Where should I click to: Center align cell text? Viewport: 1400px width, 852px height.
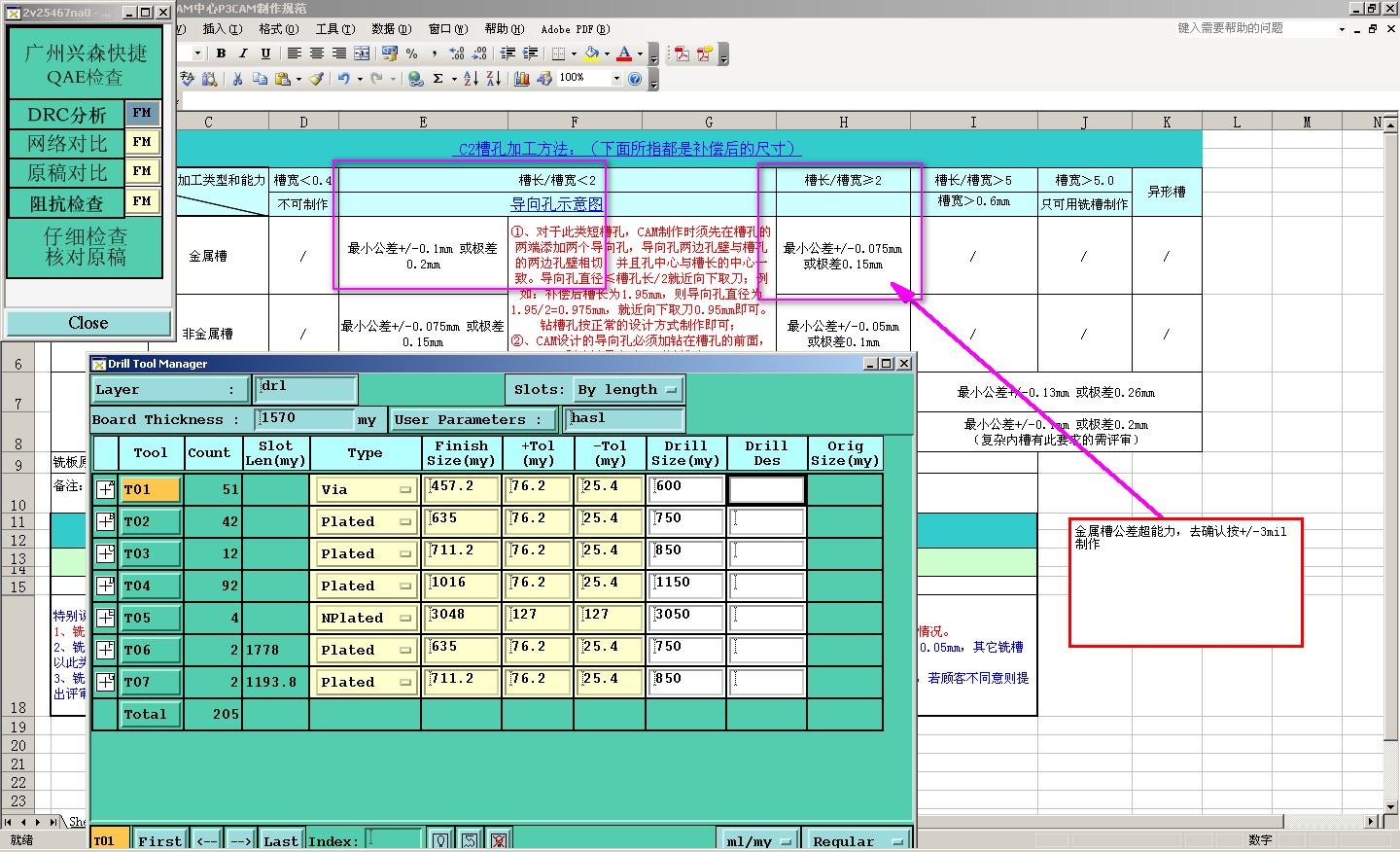[316, 53]
